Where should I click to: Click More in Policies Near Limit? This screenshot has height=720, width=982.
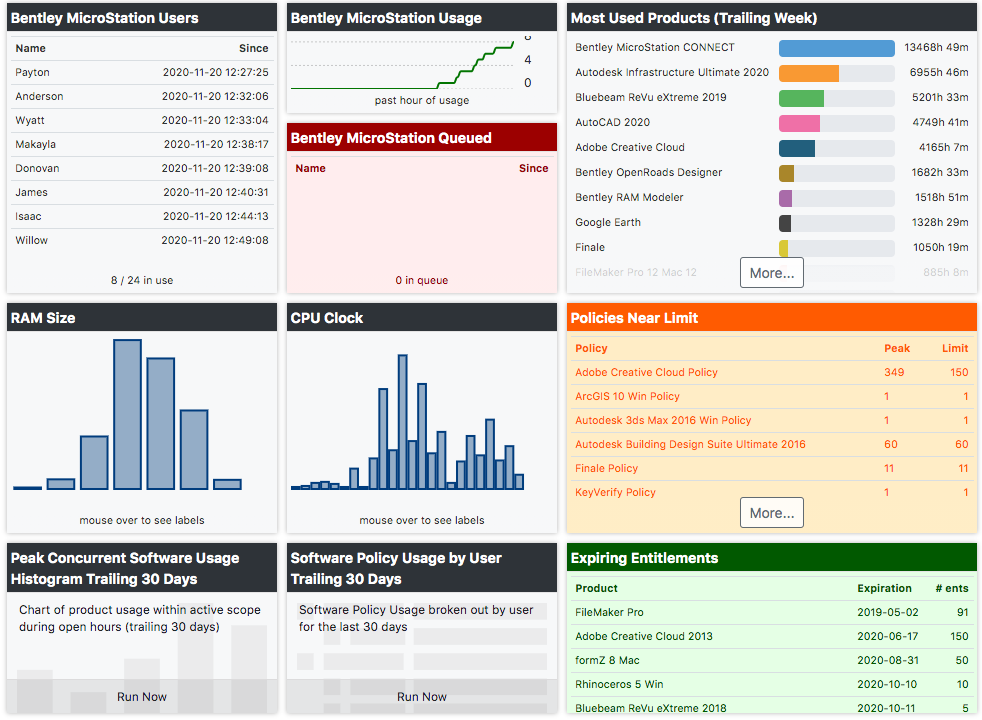point(772,513)
